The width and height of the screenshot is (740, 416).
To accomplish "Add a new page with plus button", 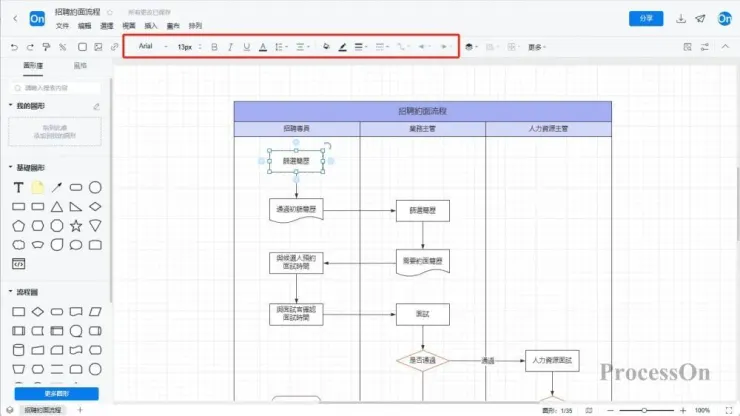I will point(80,410).
